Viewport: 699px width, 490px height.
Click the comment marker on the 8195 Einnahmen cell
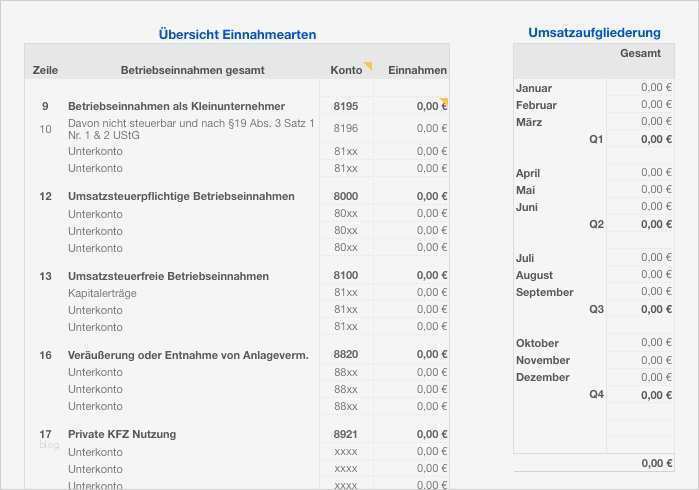(x=444, y=101)
